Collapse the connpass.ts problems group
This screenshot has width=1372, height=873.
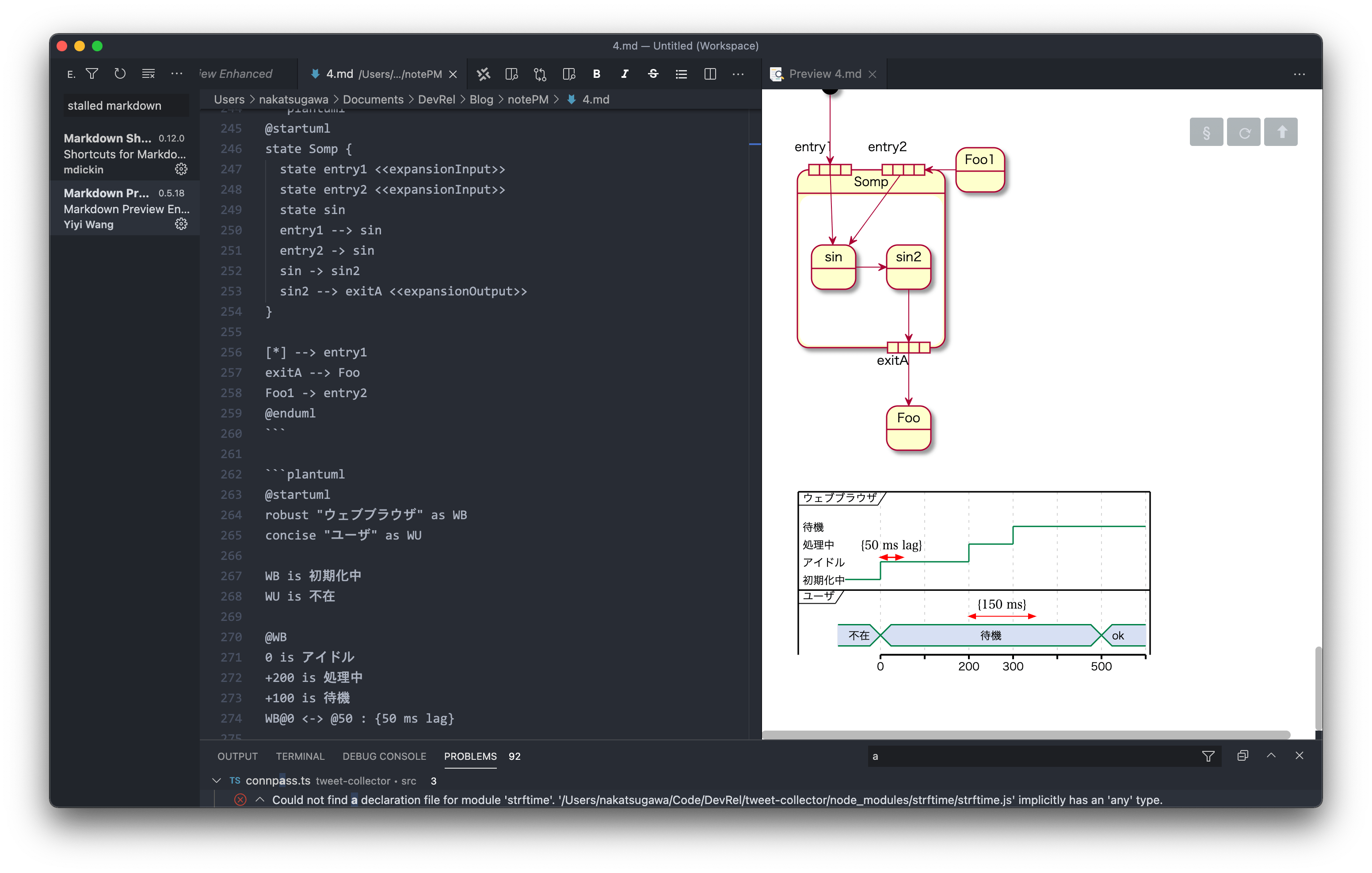217,780
